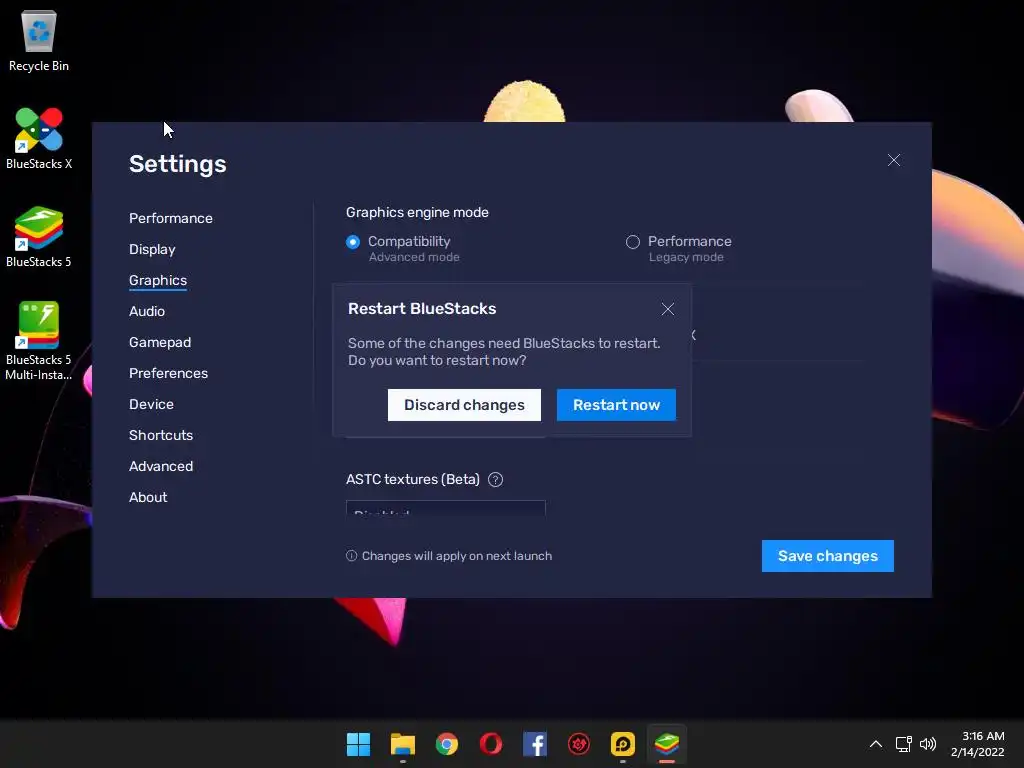
Task: Open Opera browser from taskbar
Action: pyautogui.click(x=490, y=744)
